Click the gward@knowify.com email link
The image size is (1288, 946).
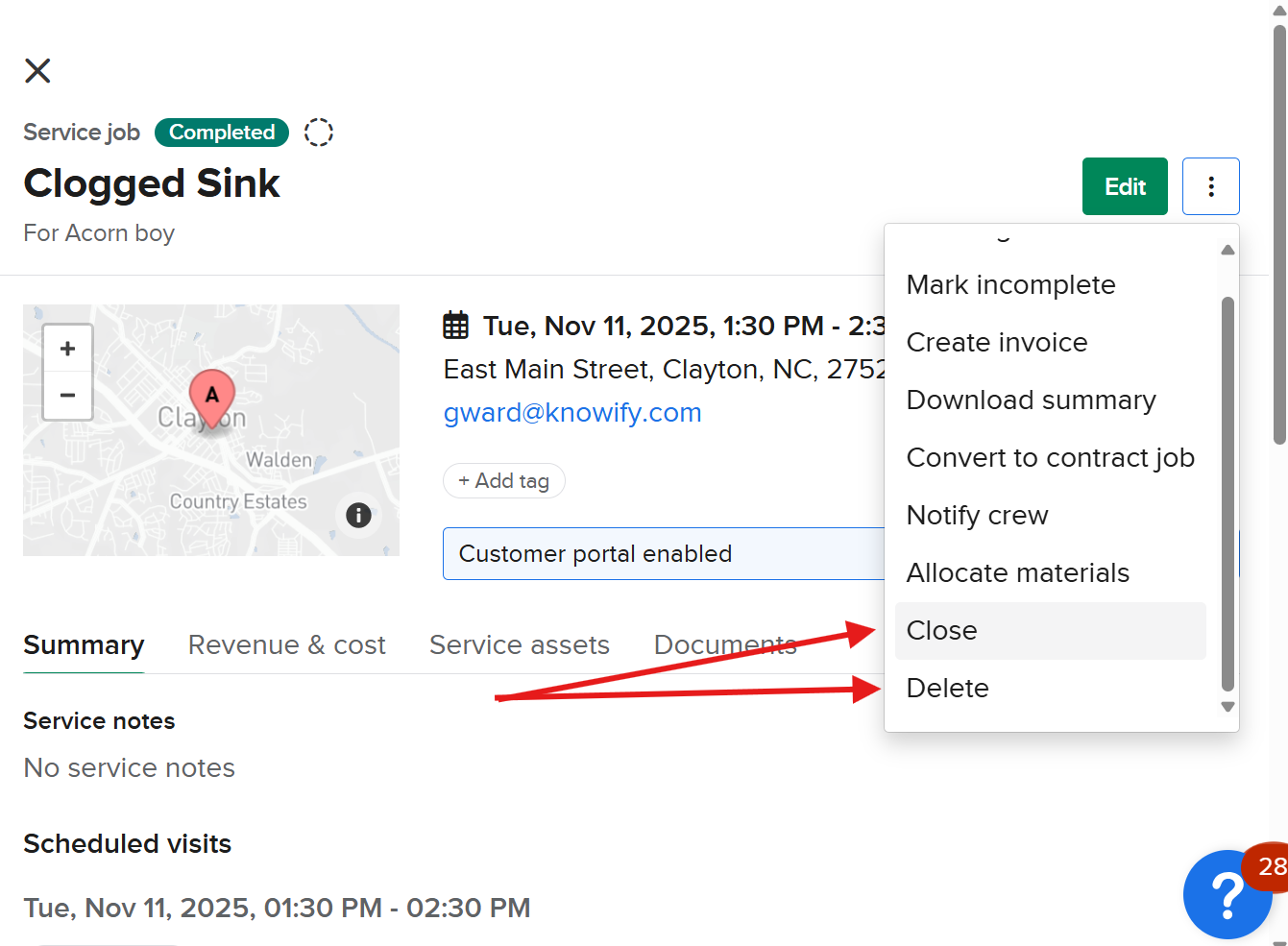click(x=572, y=413)
